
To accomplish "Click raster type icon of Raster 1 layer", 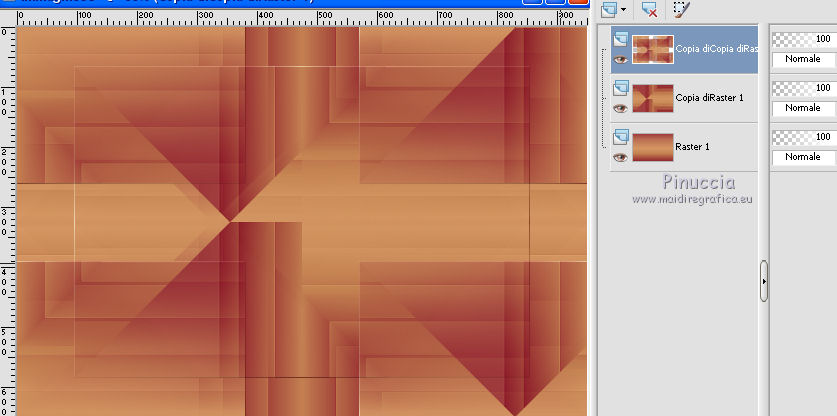I will click(x=621, y=137).
